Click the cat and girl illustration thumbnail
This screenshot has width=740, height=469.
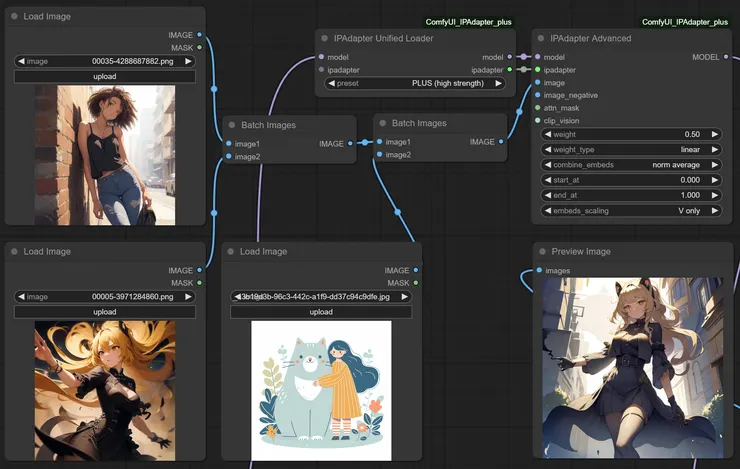(321, 391)
